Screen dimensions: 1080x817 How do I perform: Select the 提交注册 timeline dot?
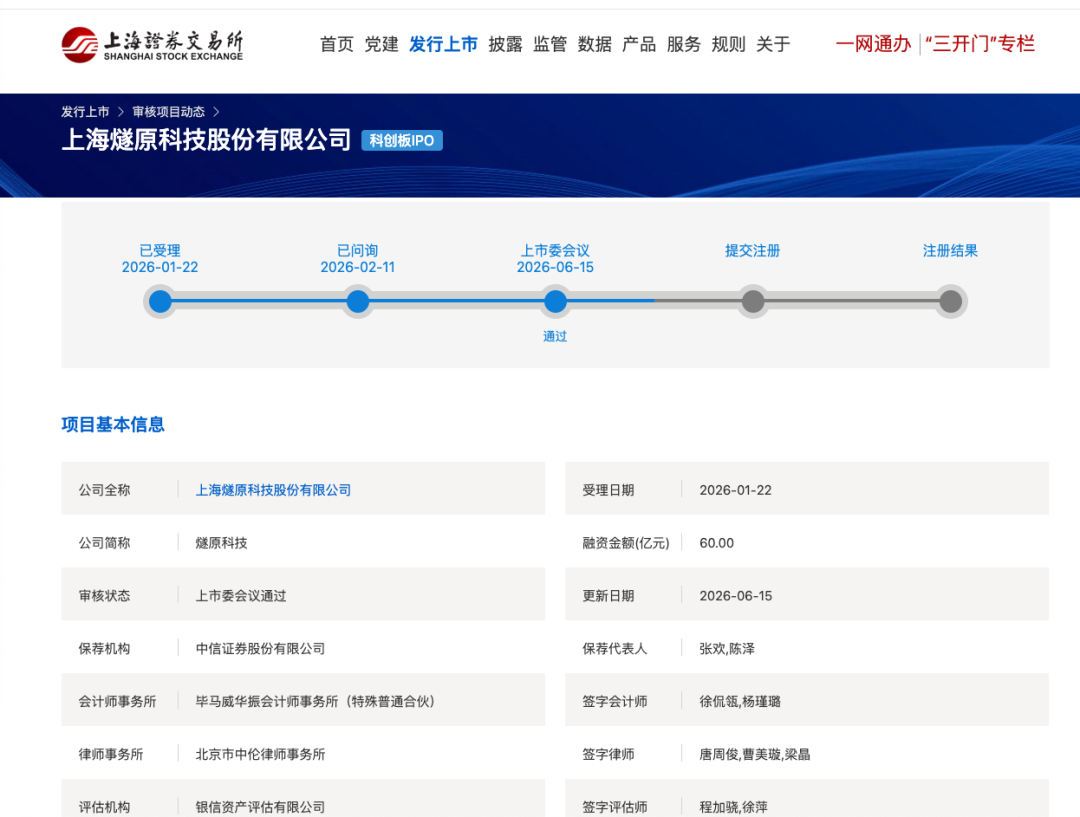pyautogui.click(x=753, y=302)
